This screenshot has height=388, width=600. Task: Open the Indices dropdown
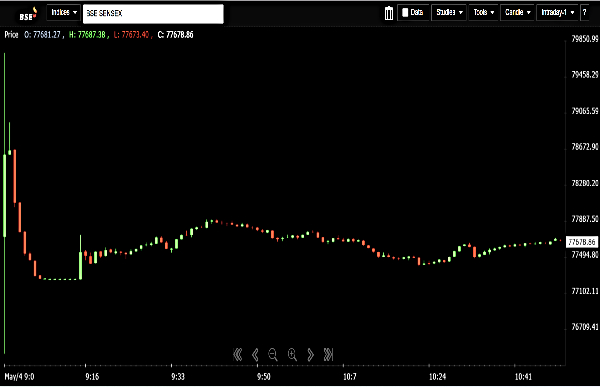pyautogui.click(x=64, y=13)
